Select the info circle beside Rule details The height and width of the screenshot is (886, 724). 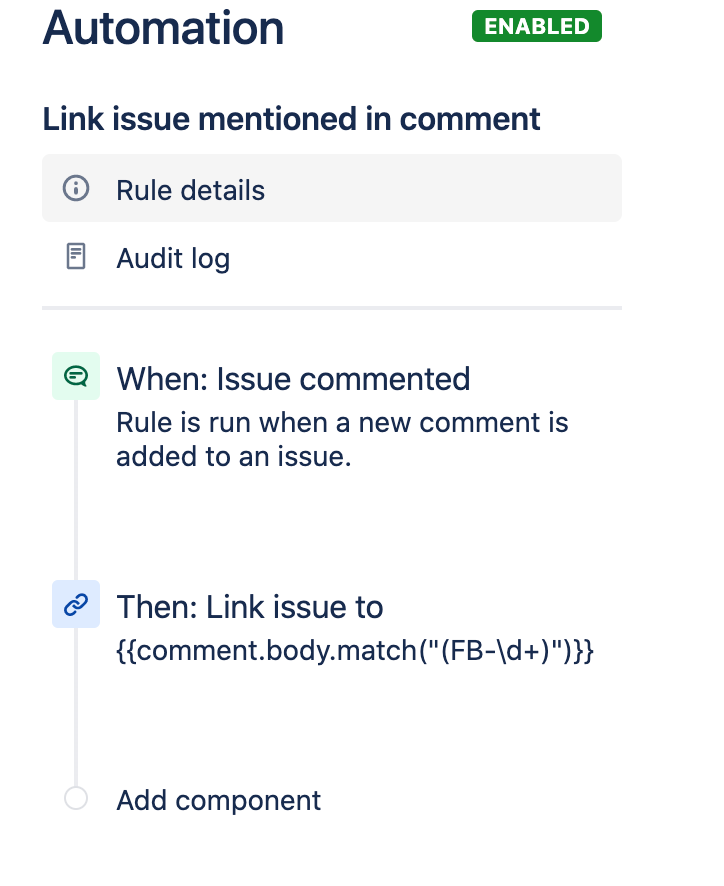coord(76,188)
